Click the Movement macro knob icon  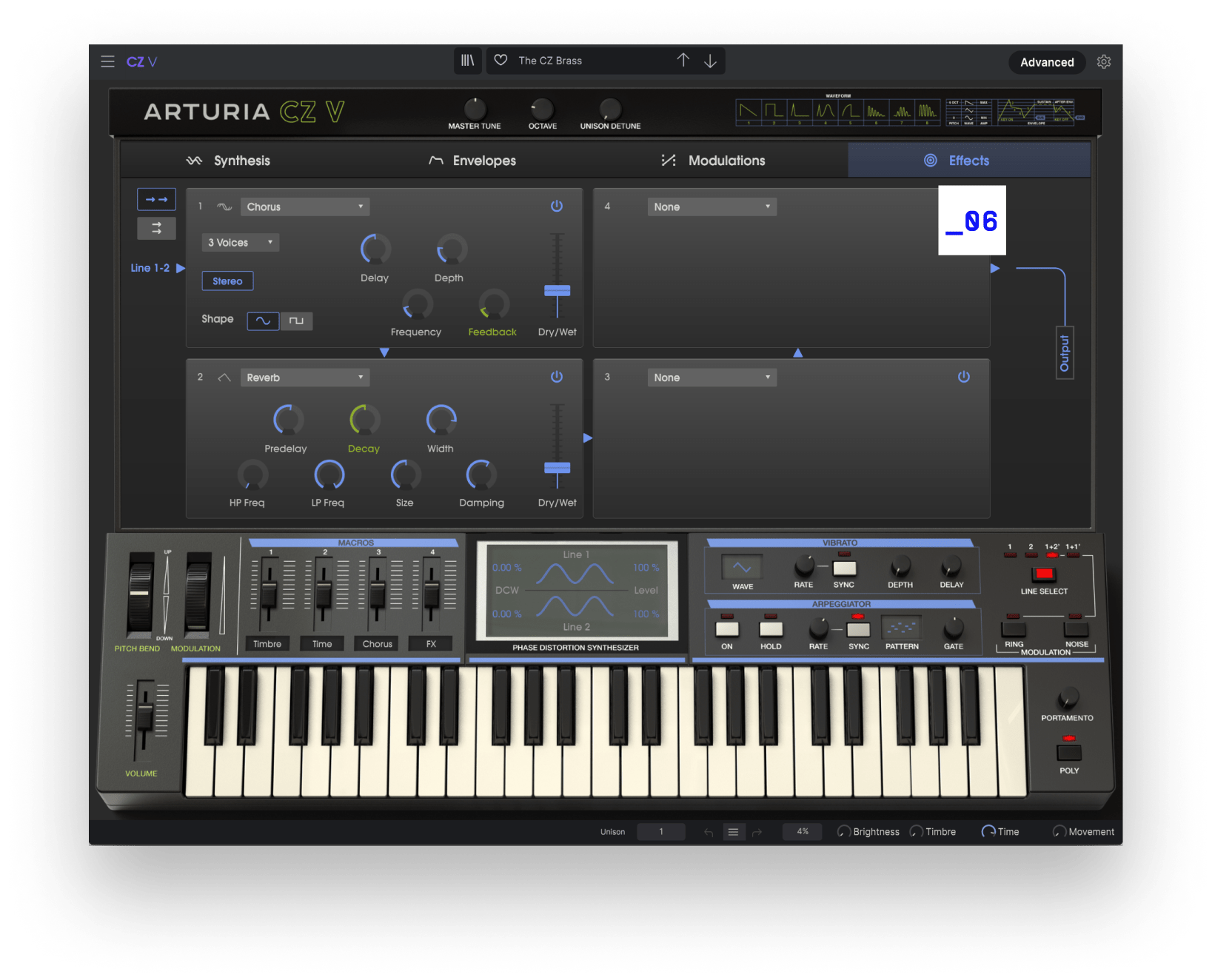[x=1059, y=832]
